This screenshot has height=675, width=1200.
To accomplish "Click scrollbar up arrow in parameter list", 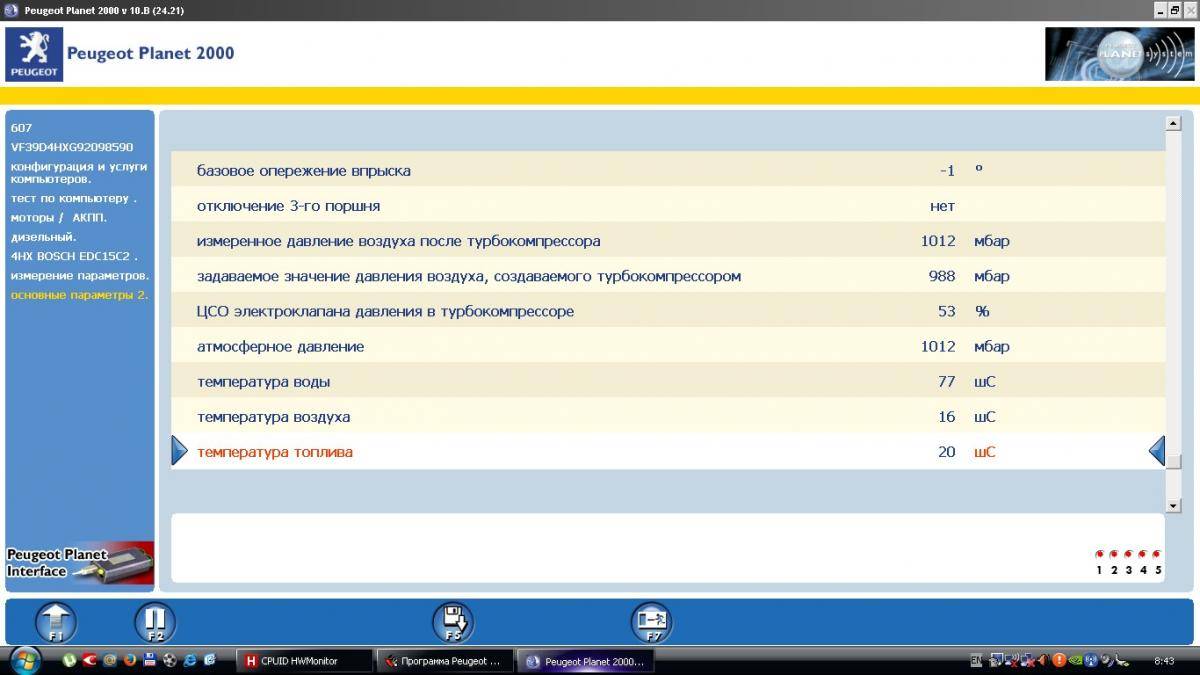I will point(1173,124).
